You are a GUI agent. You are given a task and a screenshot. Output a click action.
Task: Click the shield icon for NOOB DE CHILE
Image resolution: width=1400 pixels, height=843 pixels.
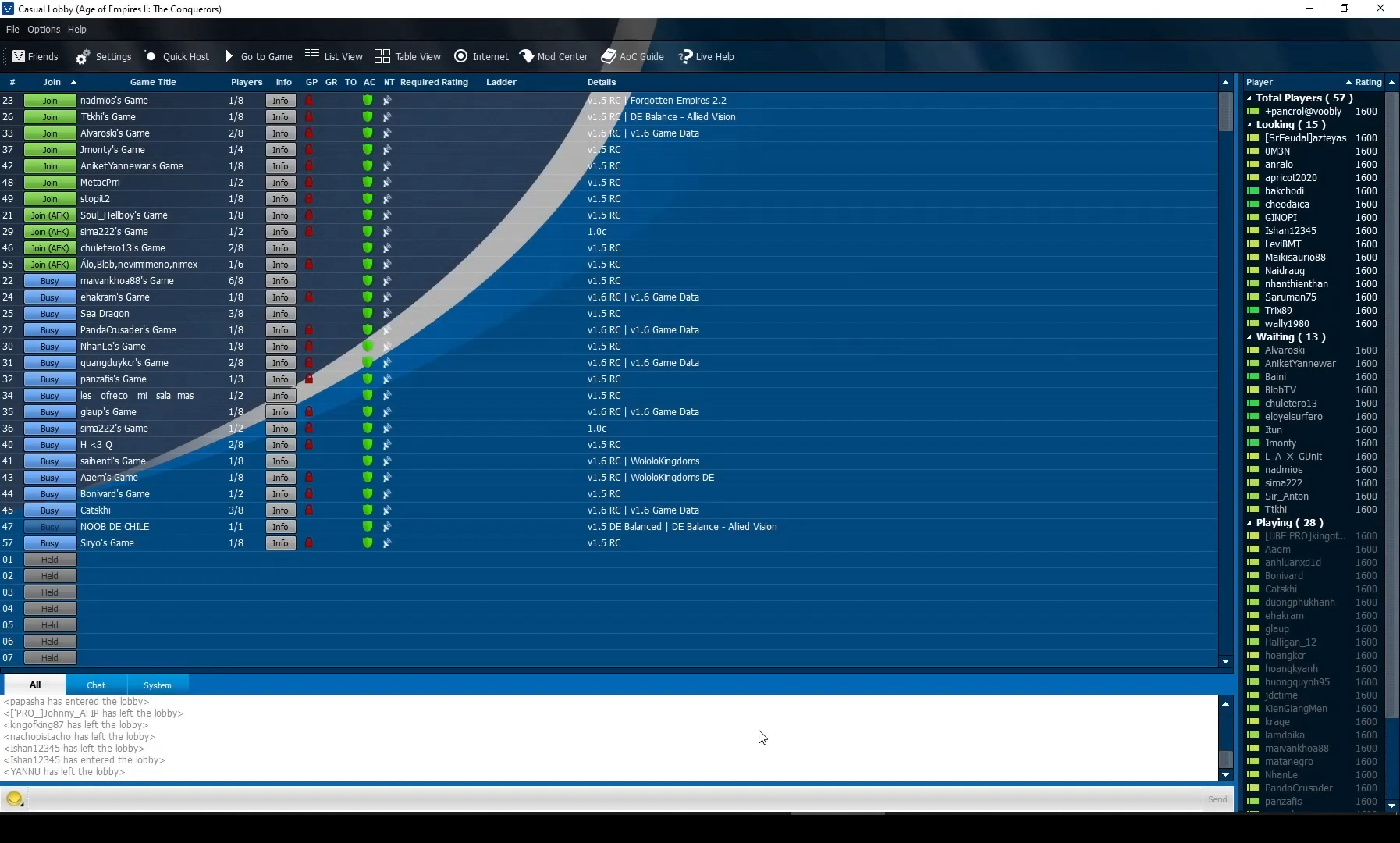coord(368,526)
